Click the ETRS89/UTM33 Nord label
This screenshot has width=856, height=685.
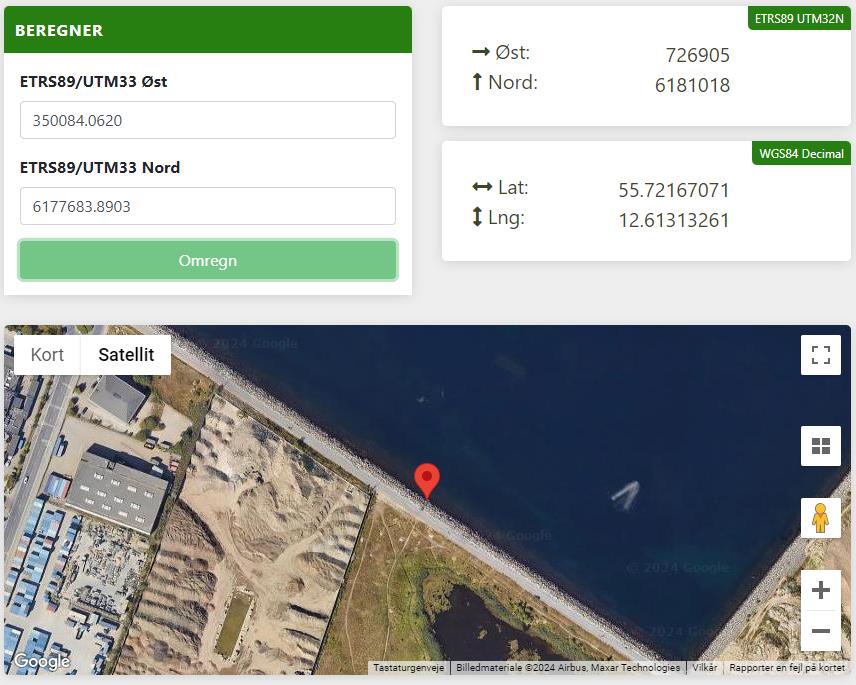coord(100,168)
